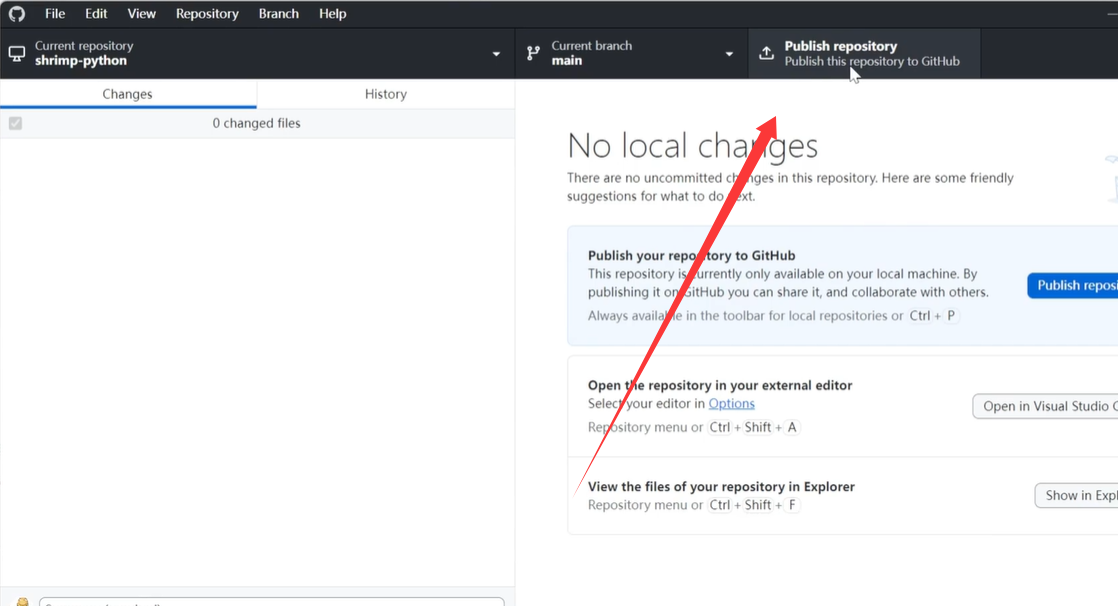
Task: Click Open in Visual Studio Code button
Action: [1045, 406]
